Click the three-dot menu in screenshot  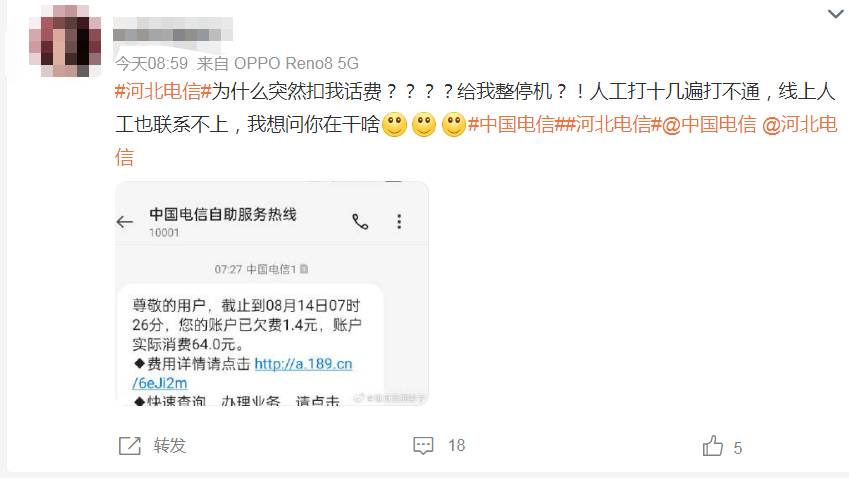(399, 221)
